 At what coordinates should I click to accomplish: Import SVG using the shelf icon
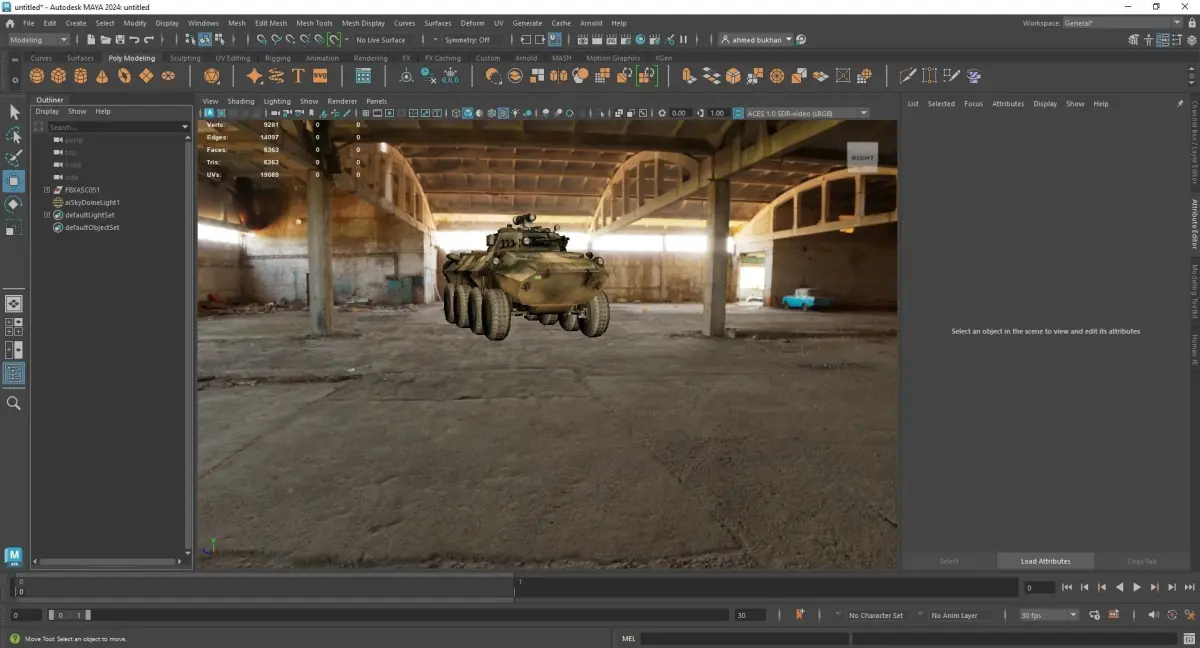point(320,76)
